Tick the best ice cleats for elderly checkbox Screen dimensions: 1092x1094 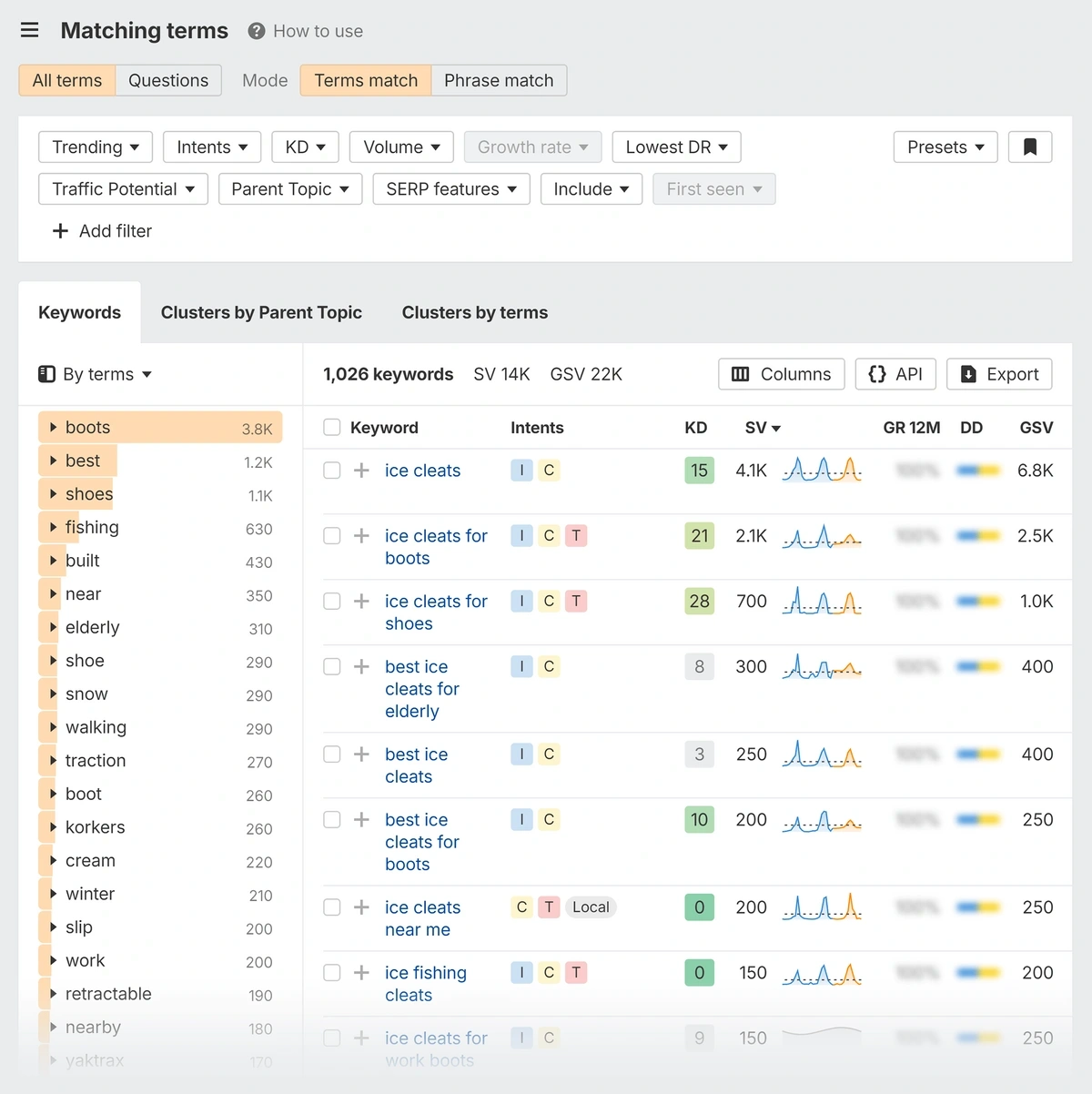(332, 667)
